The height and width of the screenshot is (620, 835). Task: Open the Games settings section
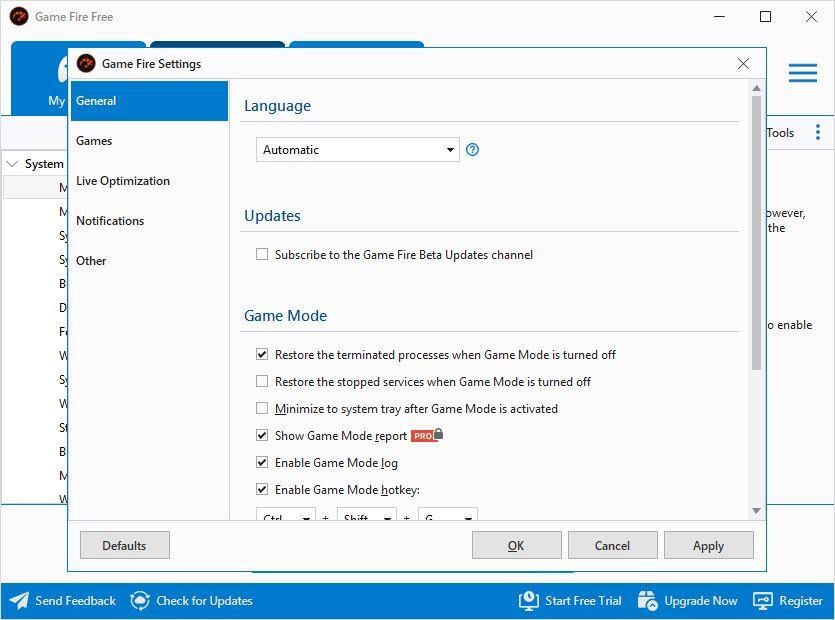tap(150, 141)
